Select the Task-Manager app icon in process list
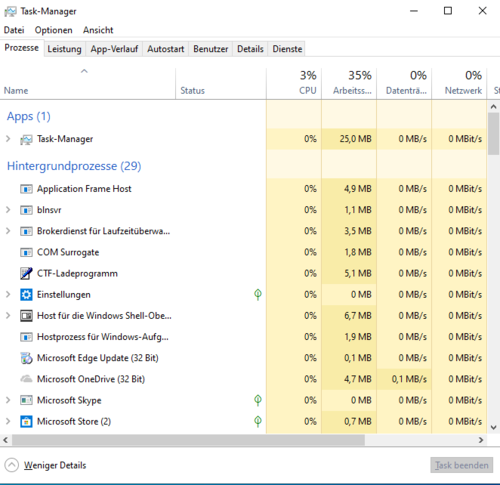 point(26,139)
